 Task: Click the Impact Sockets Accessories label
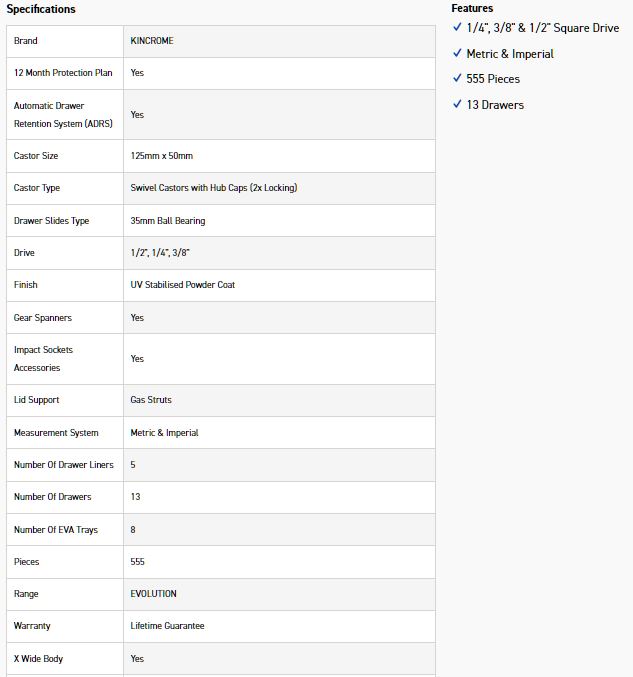pos(44,359)
